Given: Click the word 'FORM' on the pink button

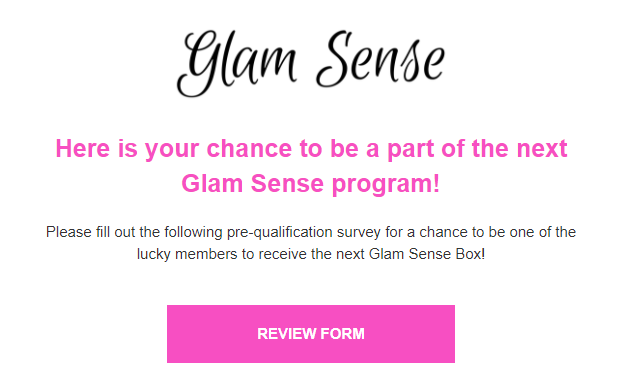Looking at the screenshot, I should (x=342, y=334).
